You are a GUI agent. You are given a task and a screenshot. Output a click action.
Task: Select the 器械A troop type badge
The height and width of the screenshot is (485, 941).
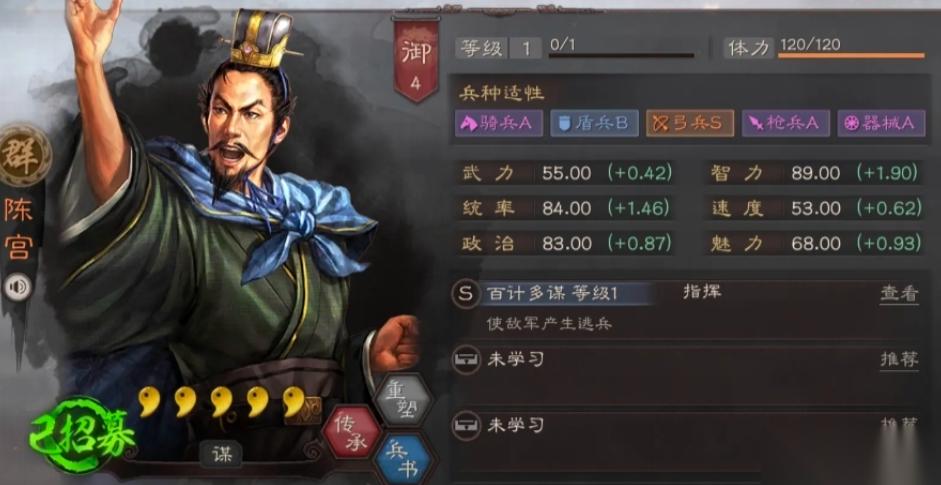coord(881,123)
